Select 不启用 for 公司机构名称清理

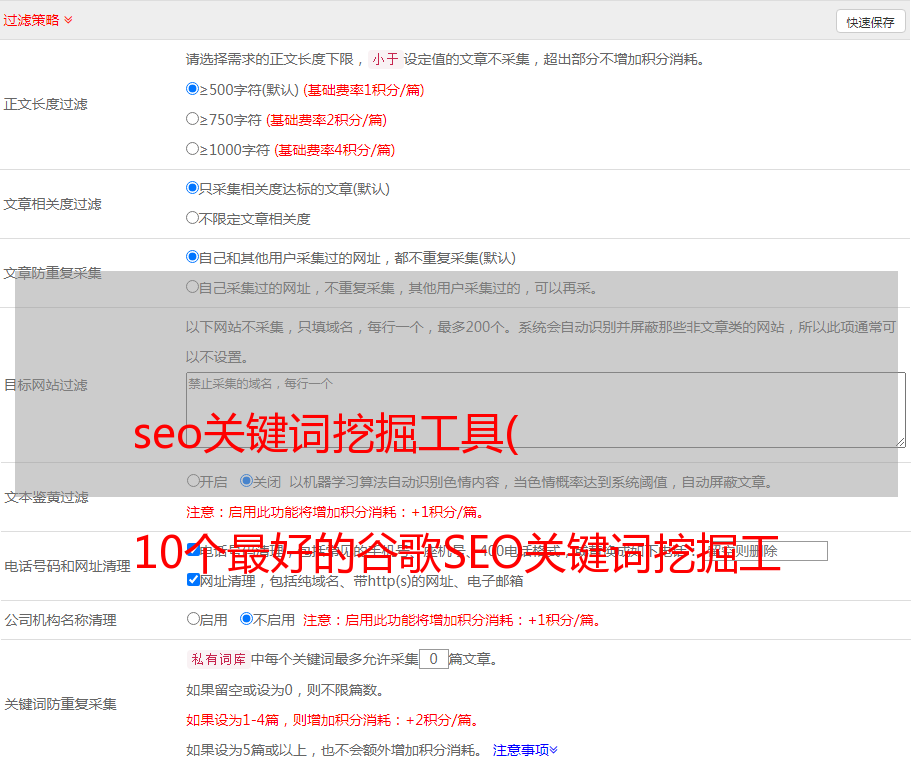[x=246, y=619]
